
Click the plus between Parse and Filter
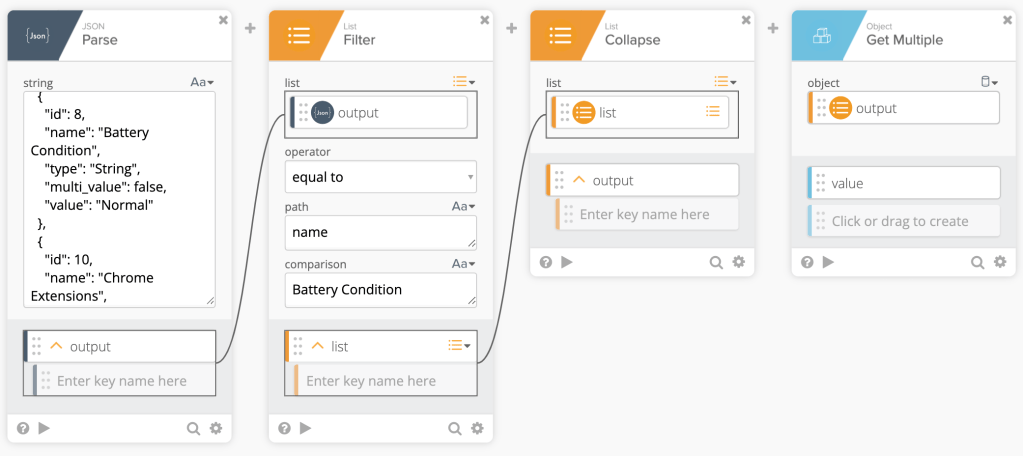250,28
